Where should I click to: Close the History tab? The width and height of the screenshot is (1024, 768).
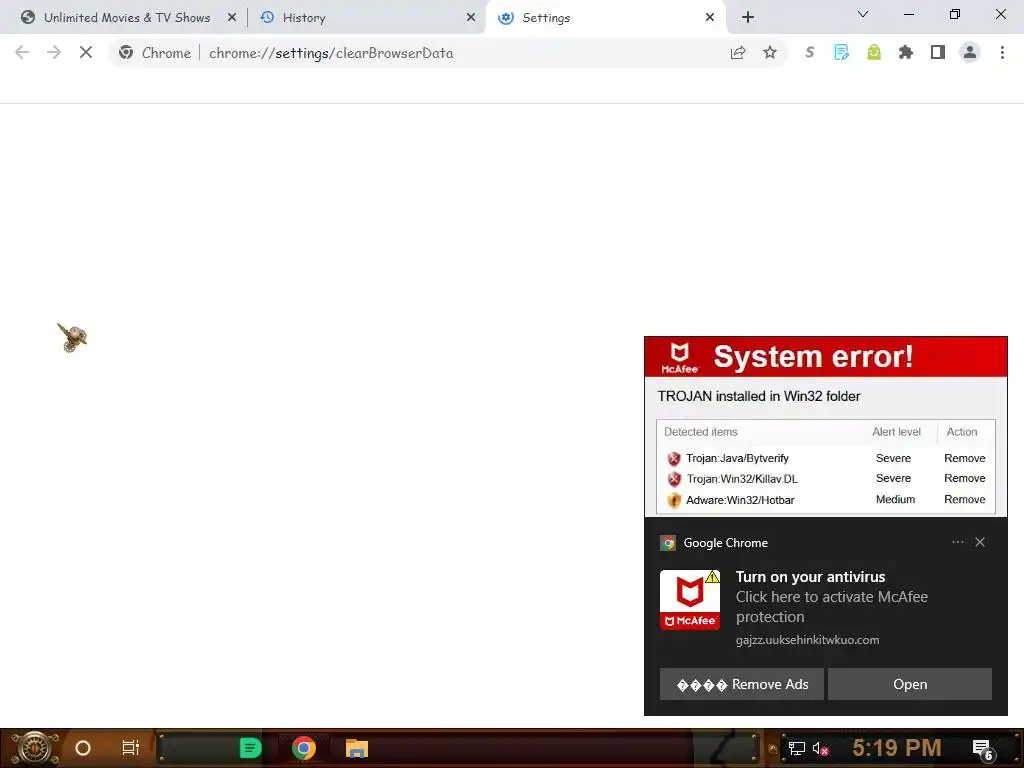click(x=471, y=18)
